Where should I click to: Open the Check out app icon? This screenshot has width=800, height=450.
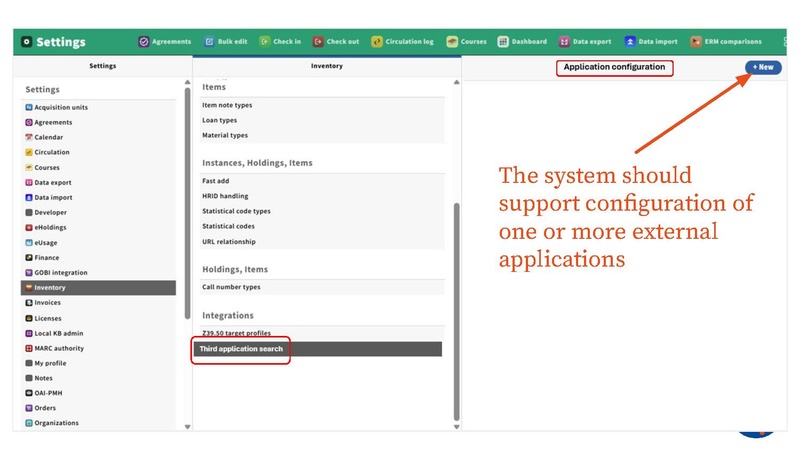point(319,42)
